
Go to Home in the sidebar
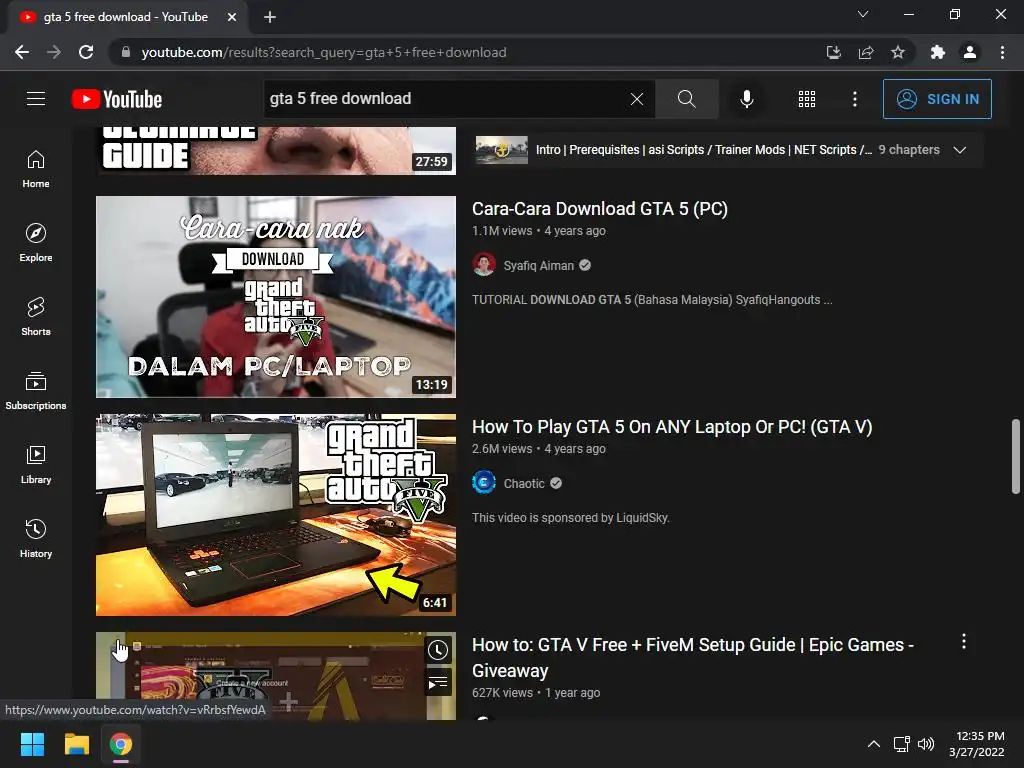(36, 169)
